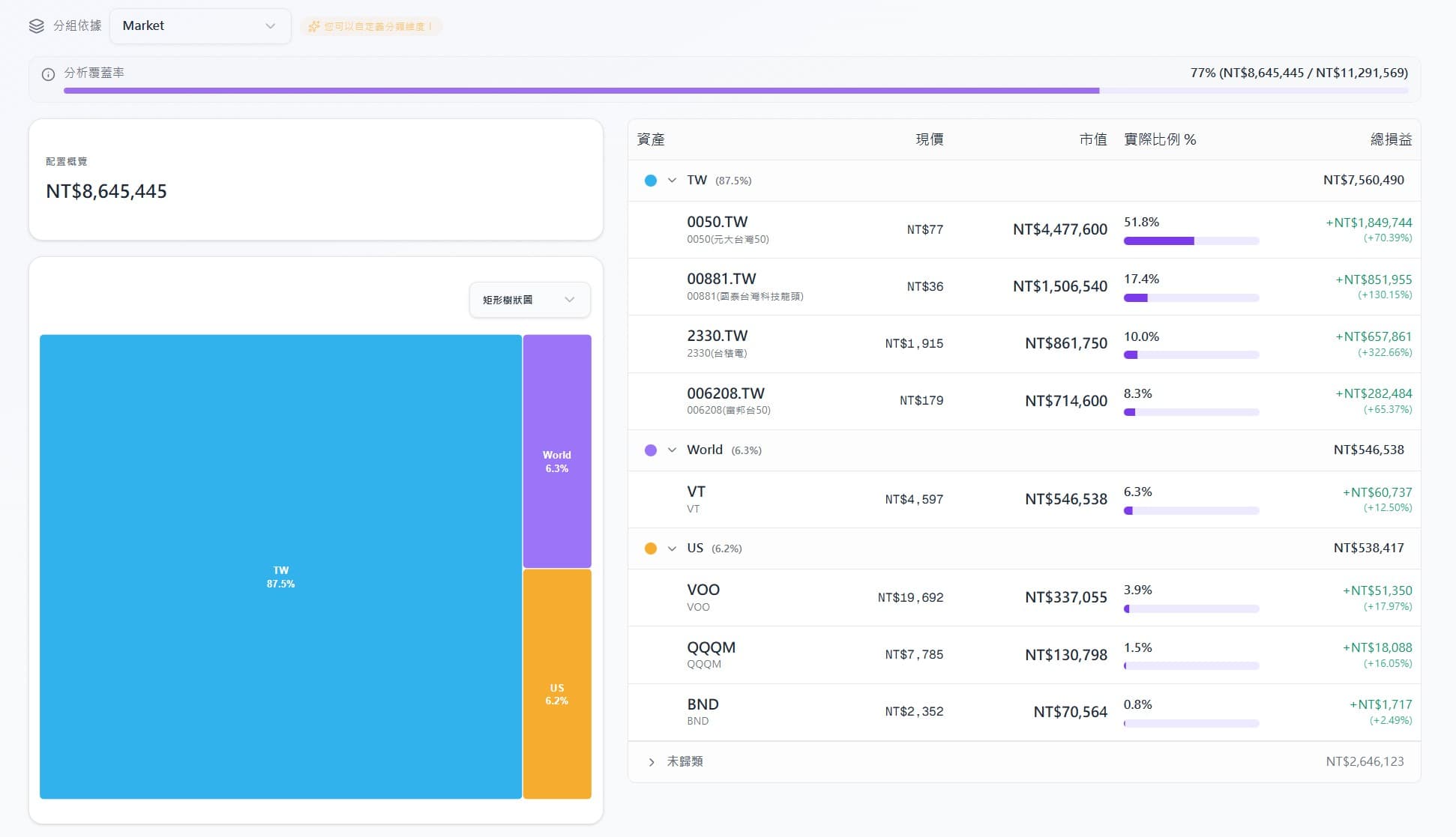Screen dimensions: 1456x837
Task: Select the TW block in the treemap
Action: (280, 566)
